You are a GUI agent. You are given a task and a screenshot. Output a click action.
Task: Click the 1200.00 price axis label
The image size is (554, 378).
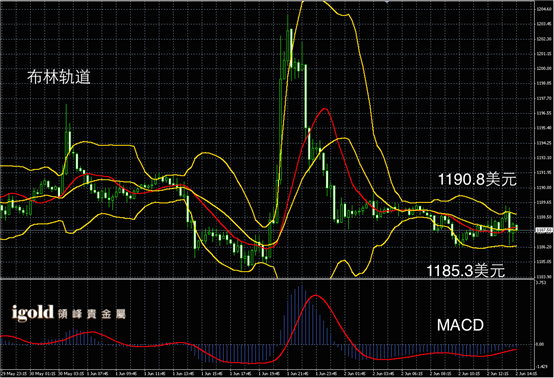pyautogui.click(x=544, y=68)
